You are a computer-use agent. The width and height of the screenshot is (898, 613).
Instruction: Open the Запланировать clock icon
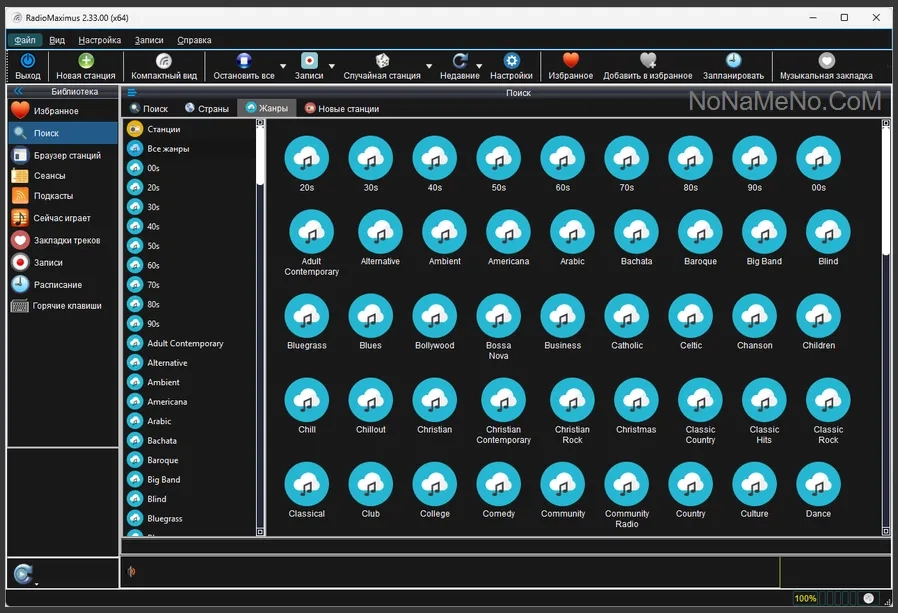point(733,61)
